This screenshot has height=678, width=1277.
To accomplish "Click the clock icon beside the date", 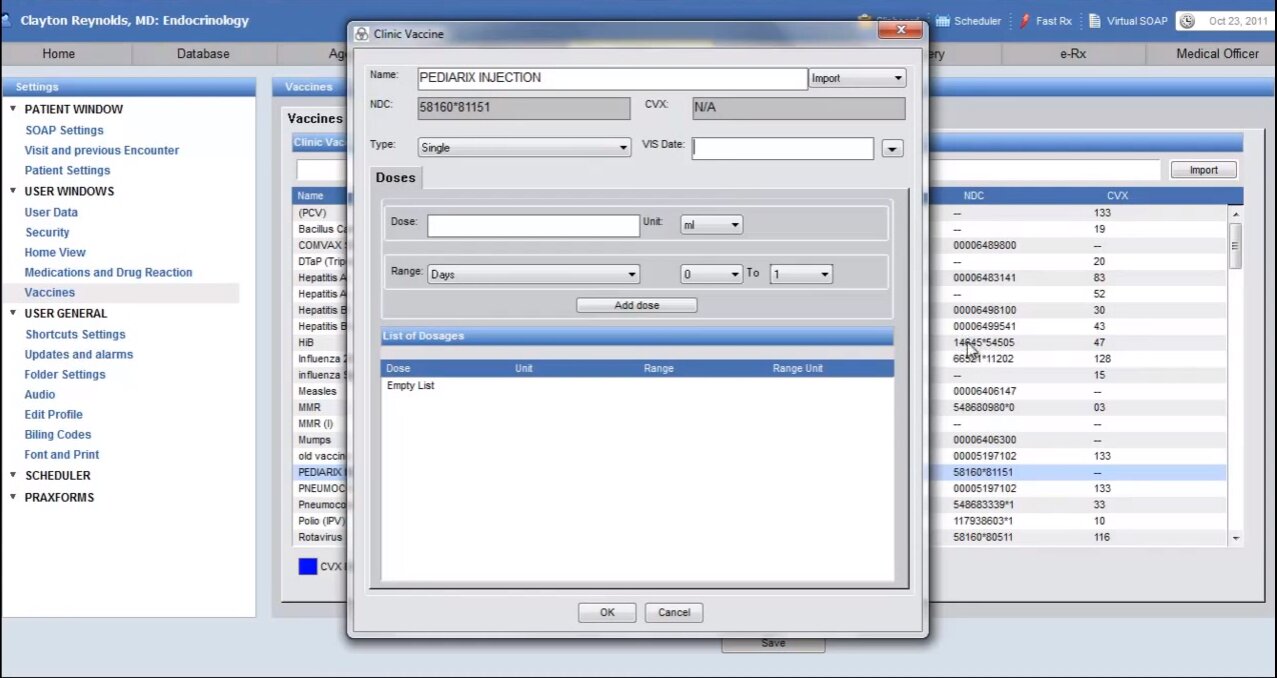I will click(x=1186, y=21).
